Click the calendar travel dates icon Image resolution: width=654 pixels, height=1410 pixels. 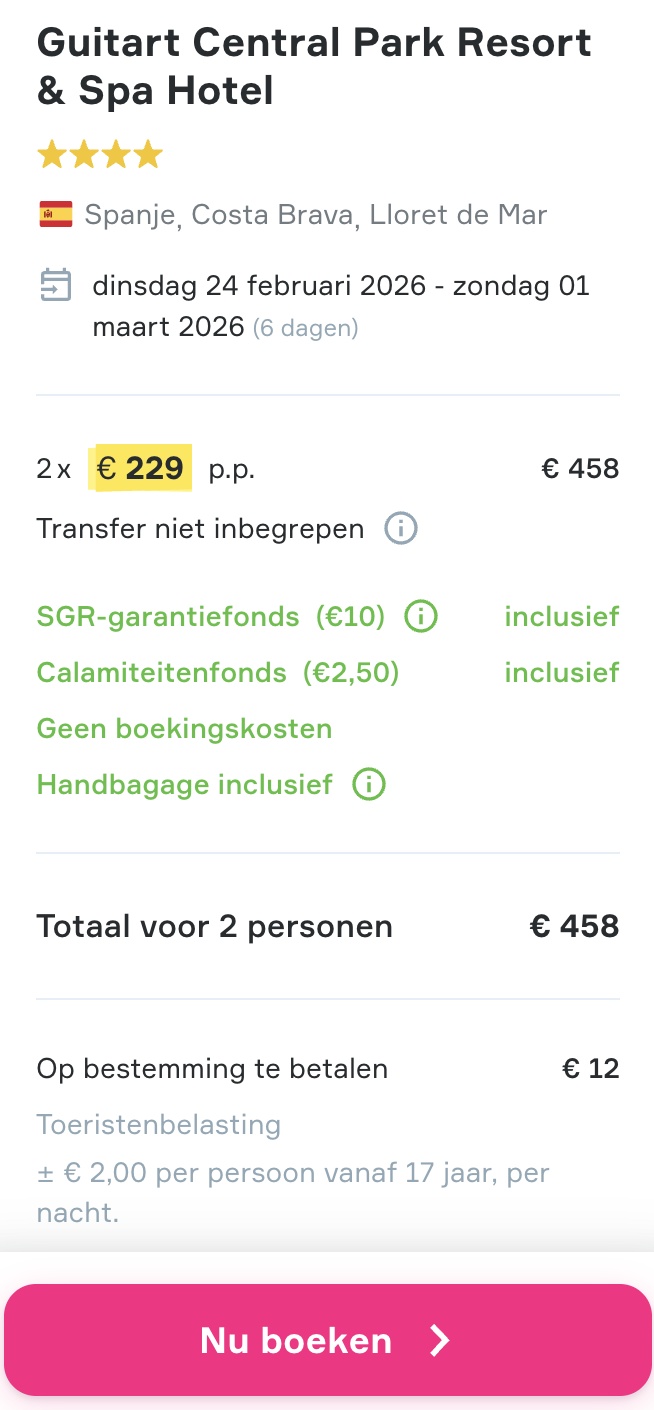point(55,285)
